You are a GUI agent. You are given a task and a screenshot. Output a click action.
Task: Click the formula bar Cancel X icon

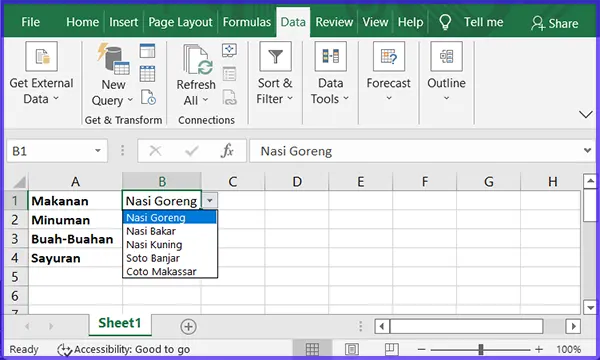click(155, 151)
